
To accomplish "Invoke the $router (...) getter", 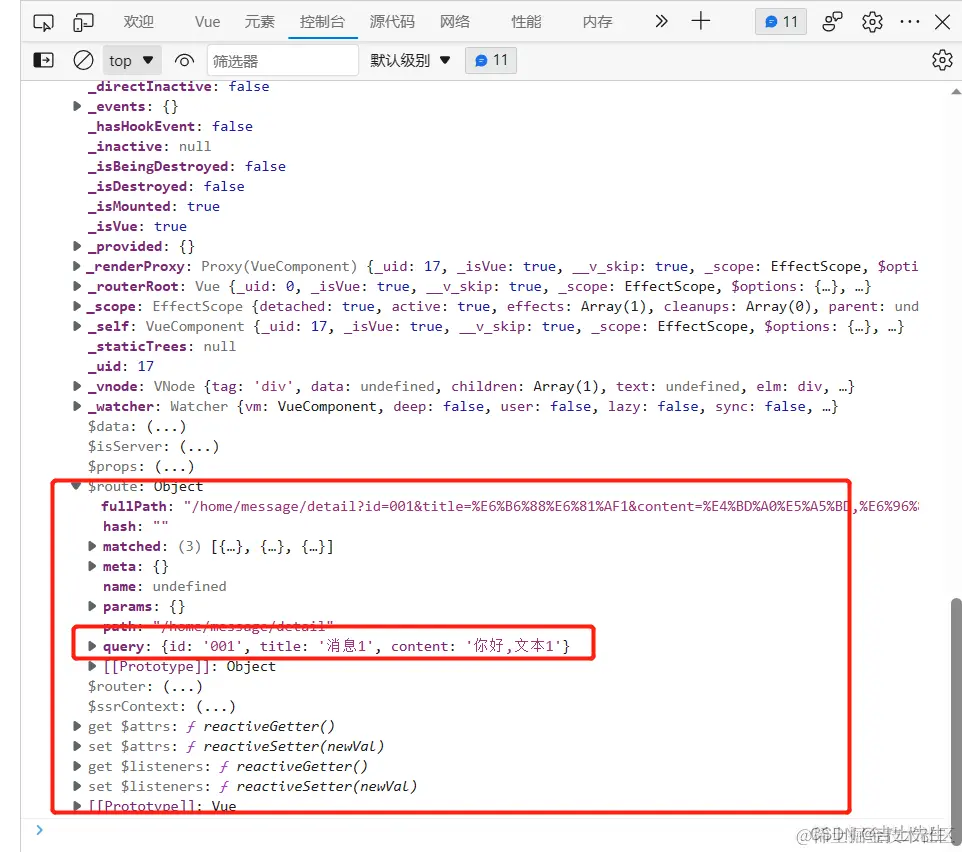I will pos(183,686).
